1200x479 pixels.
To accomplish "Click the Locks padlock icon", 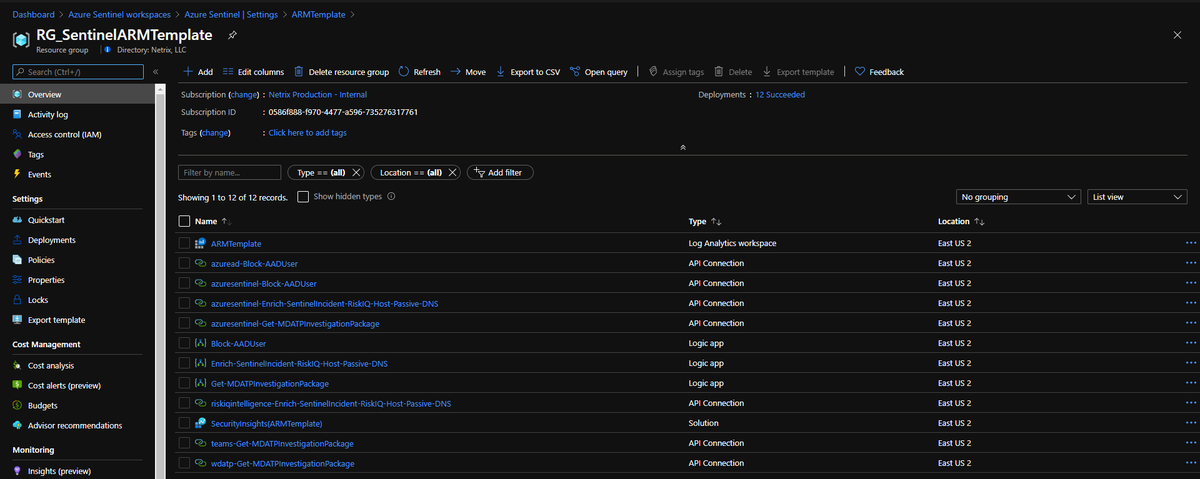I will pos(17,300).
